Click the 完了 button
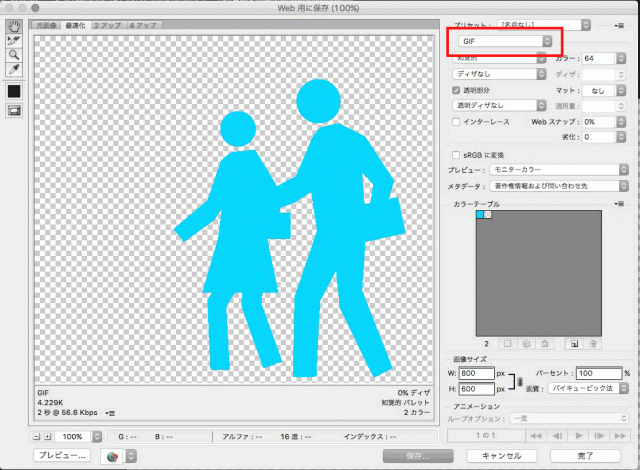 tap(584, 455)
